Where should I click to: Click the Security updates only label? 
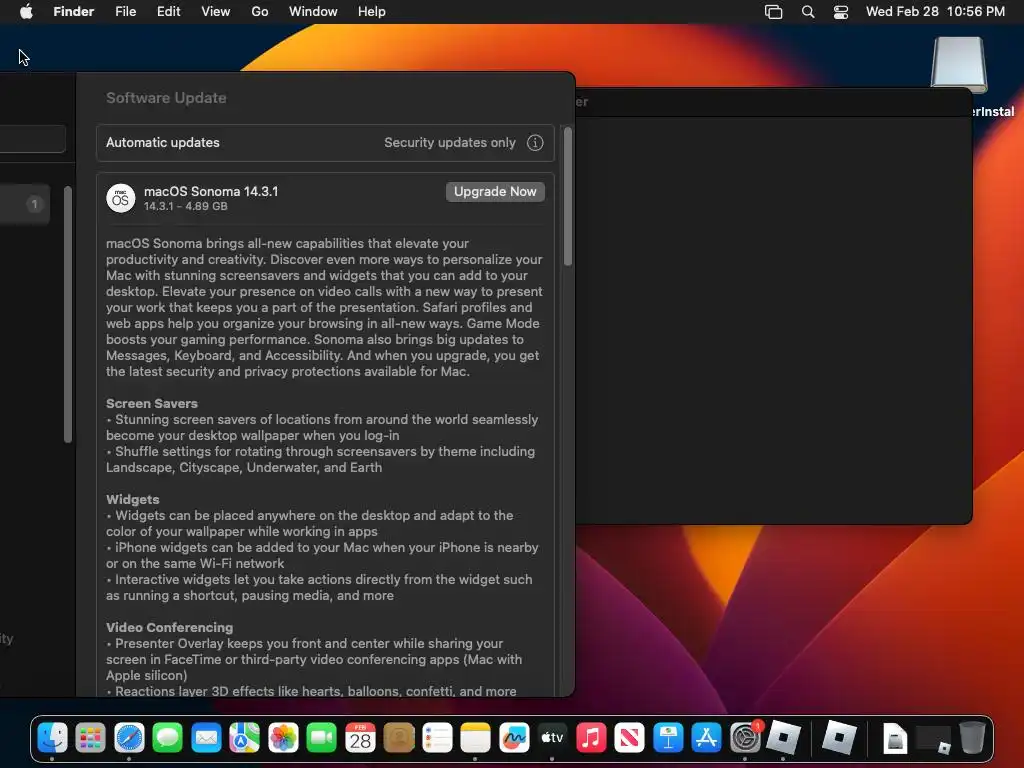[450, 142]
